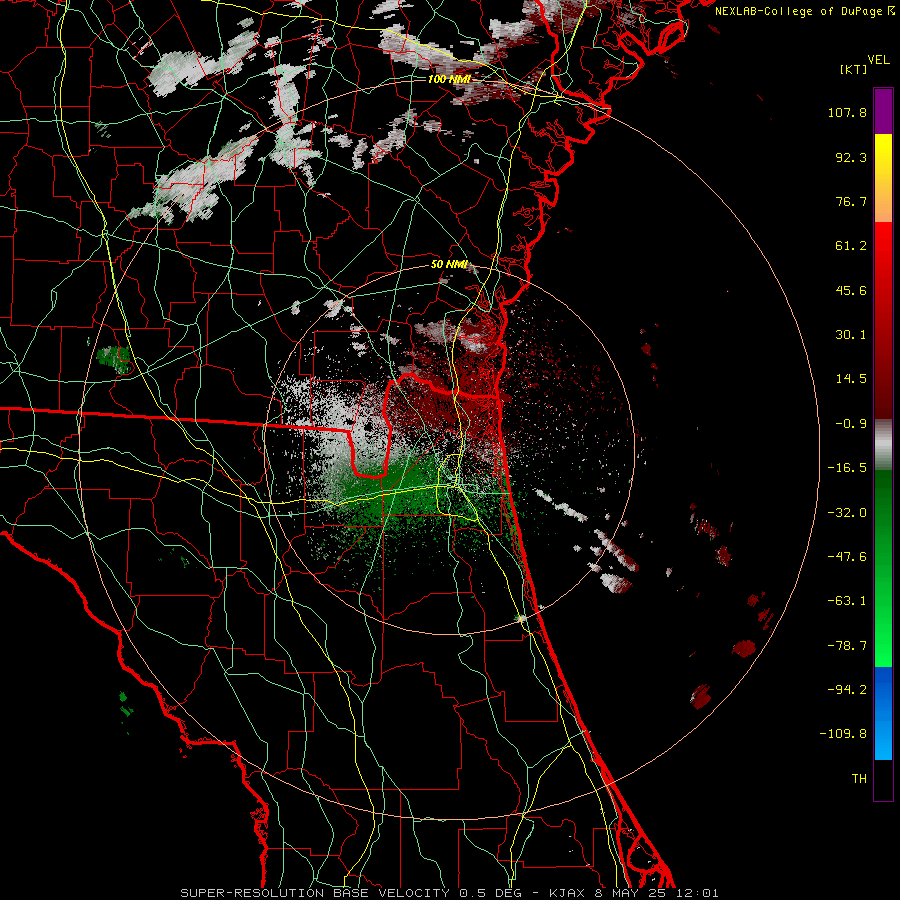
Task: Select the -78.7 velocity label
Action: (847, 646)
